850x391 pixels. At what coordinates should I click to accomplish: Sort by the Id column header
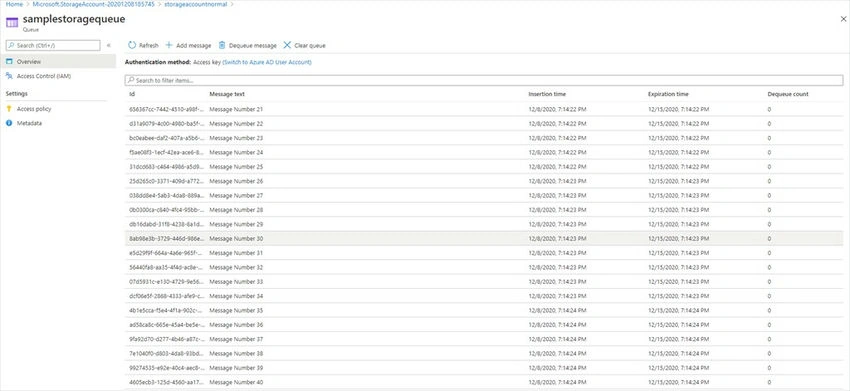click(132, 94)
